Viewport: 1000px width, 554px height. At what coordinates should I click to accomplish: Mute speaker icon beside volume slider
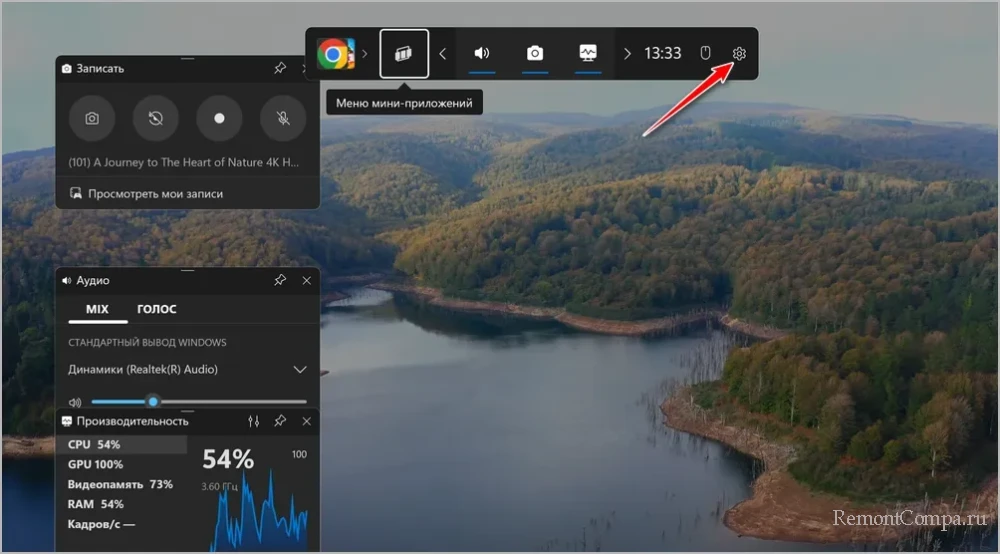[x=75, y=402]
